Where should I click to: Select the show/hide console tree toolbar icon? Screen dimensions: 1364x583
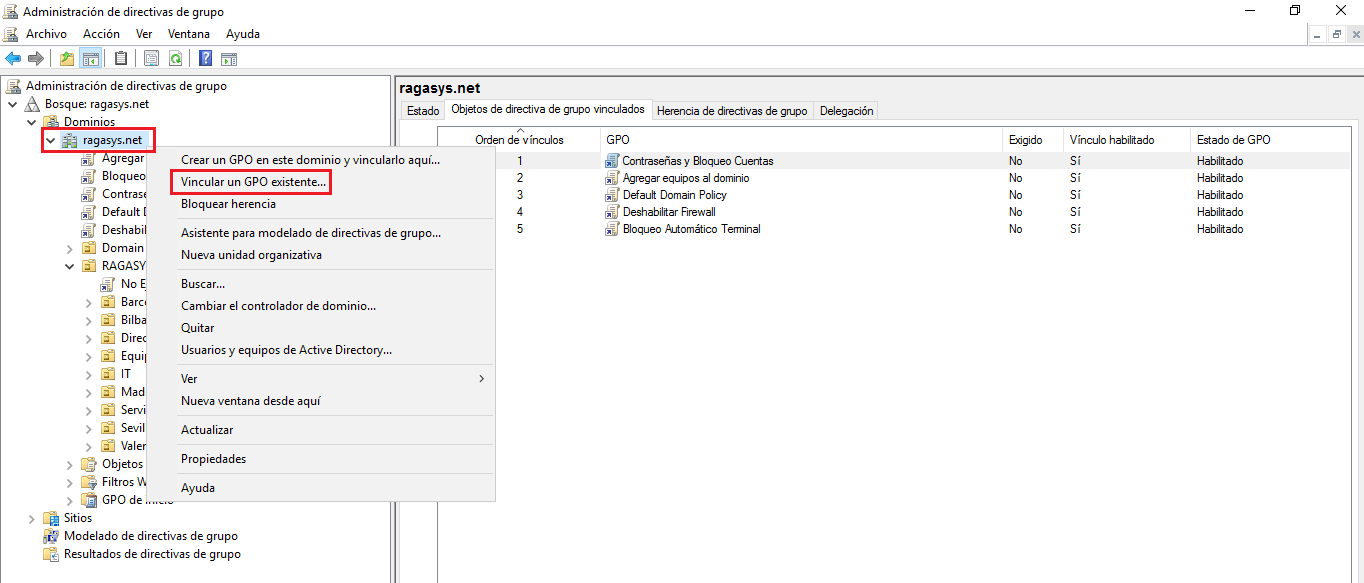coord(90,57)
